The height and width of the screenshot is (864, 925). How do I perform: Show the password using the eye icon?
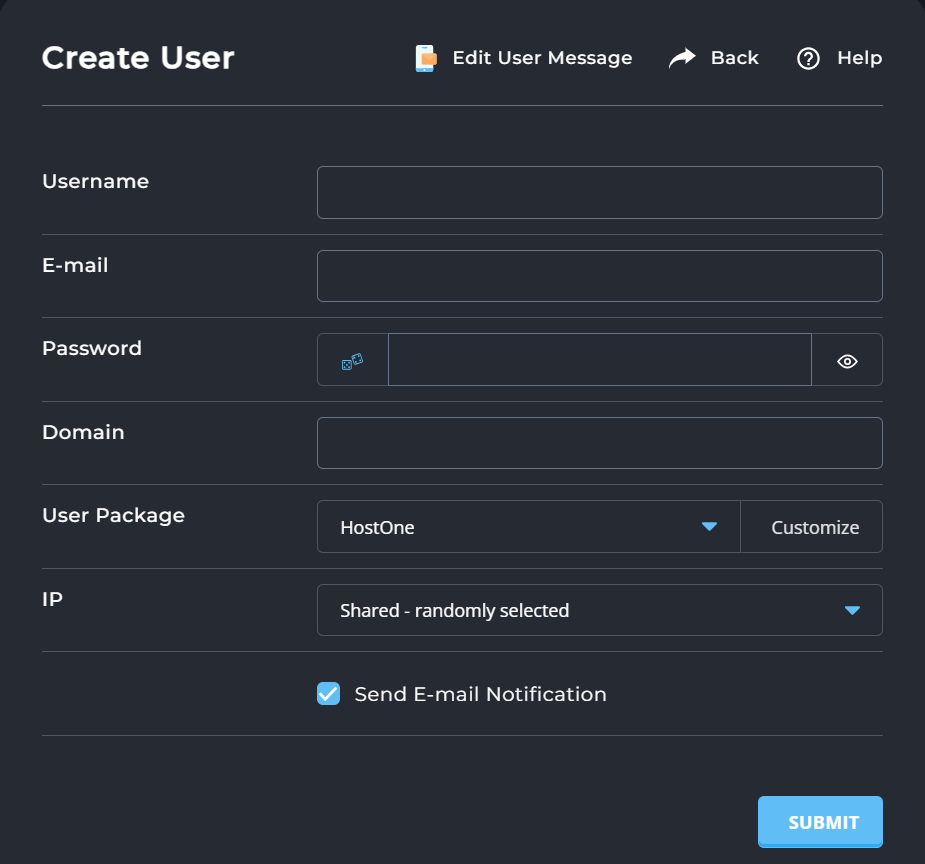pyautogui.click(x=847, y=360)
